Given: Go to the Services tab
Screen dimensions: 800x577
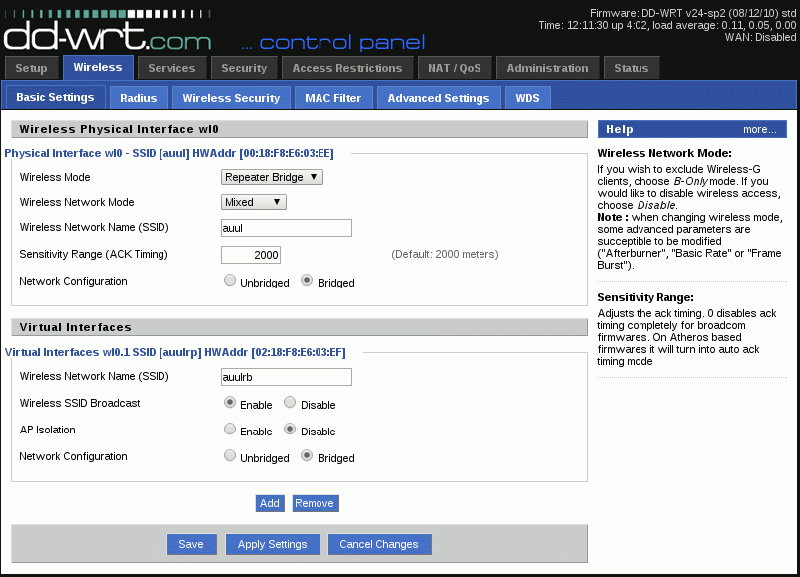Looking at the screenshot, I should (x=171, y=68).
